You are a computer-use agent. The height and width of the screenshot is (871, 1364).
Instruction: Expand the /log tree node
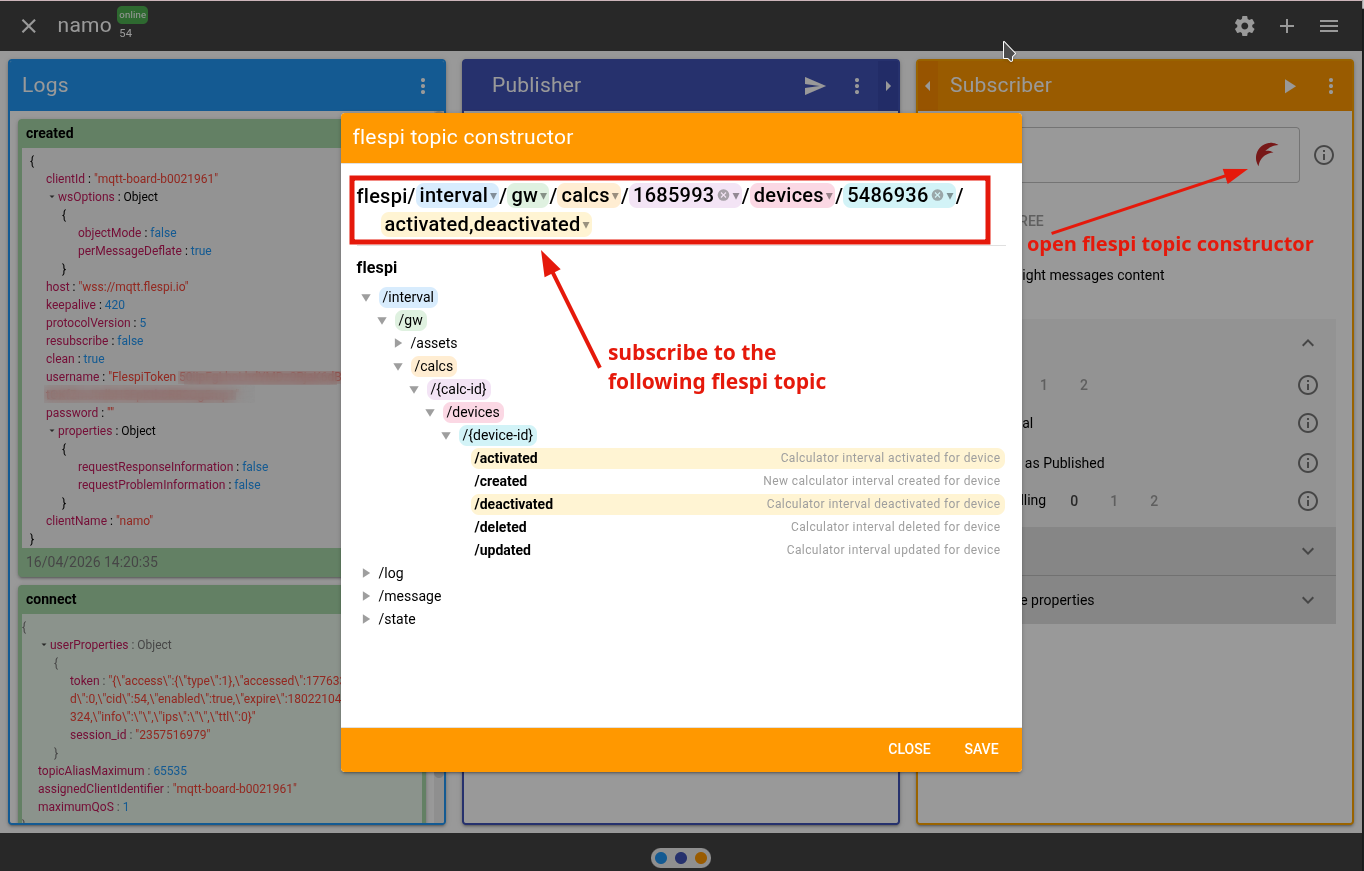click(x=366, y=573)
